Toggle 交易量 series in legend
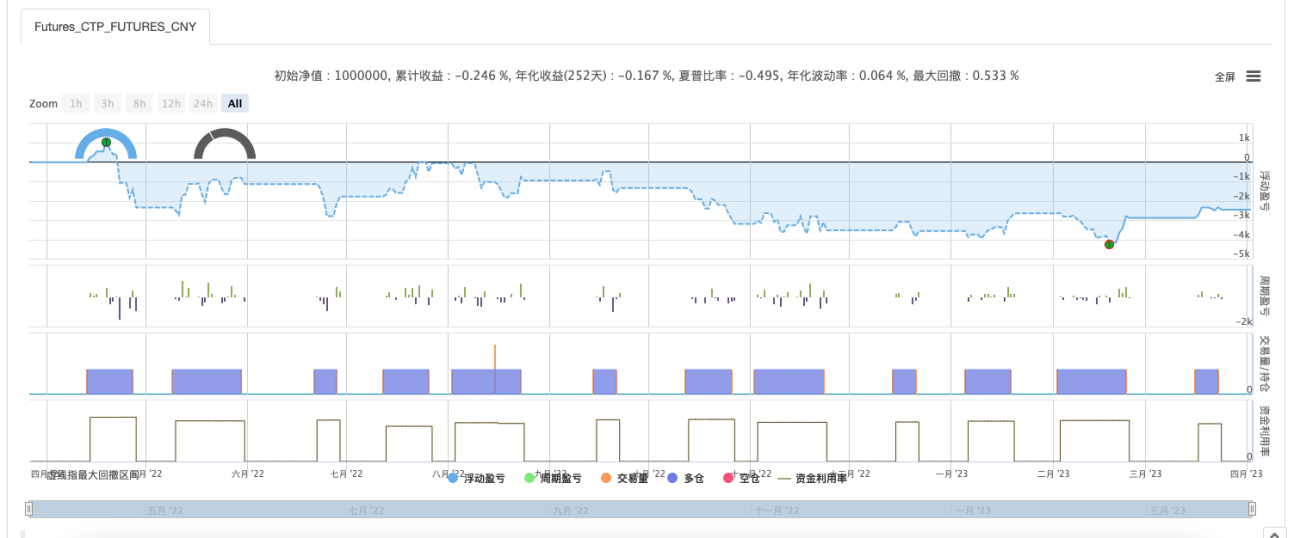 point(625,478)
